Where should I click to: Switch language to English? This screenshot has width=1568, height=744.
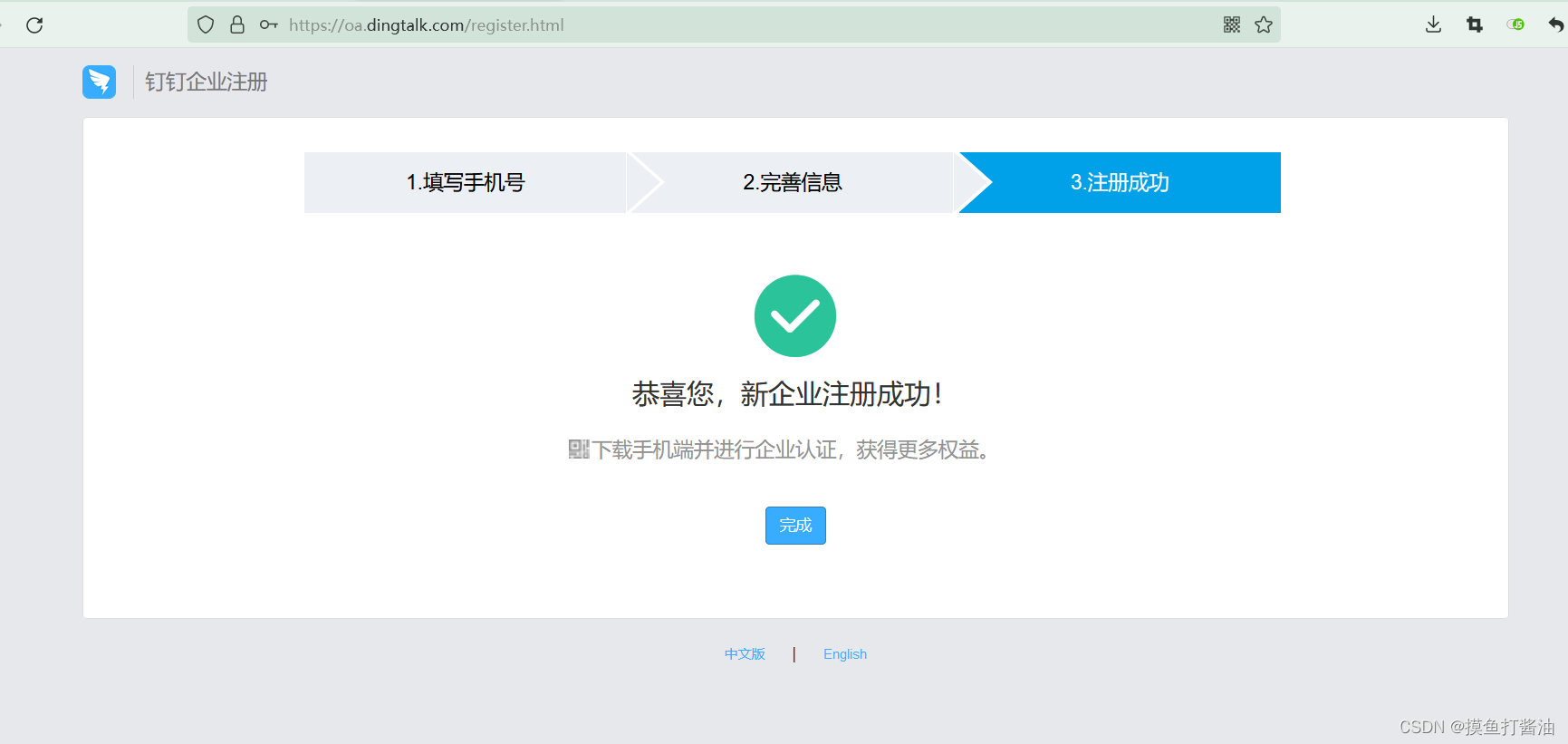click(x=845, y=654)
